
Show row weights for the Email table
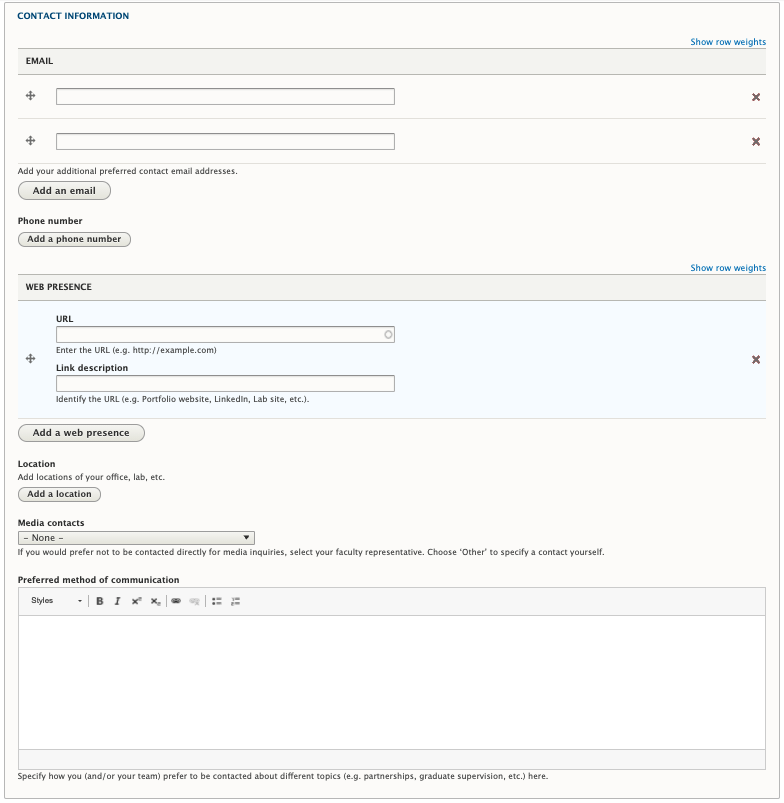[728, 42]
